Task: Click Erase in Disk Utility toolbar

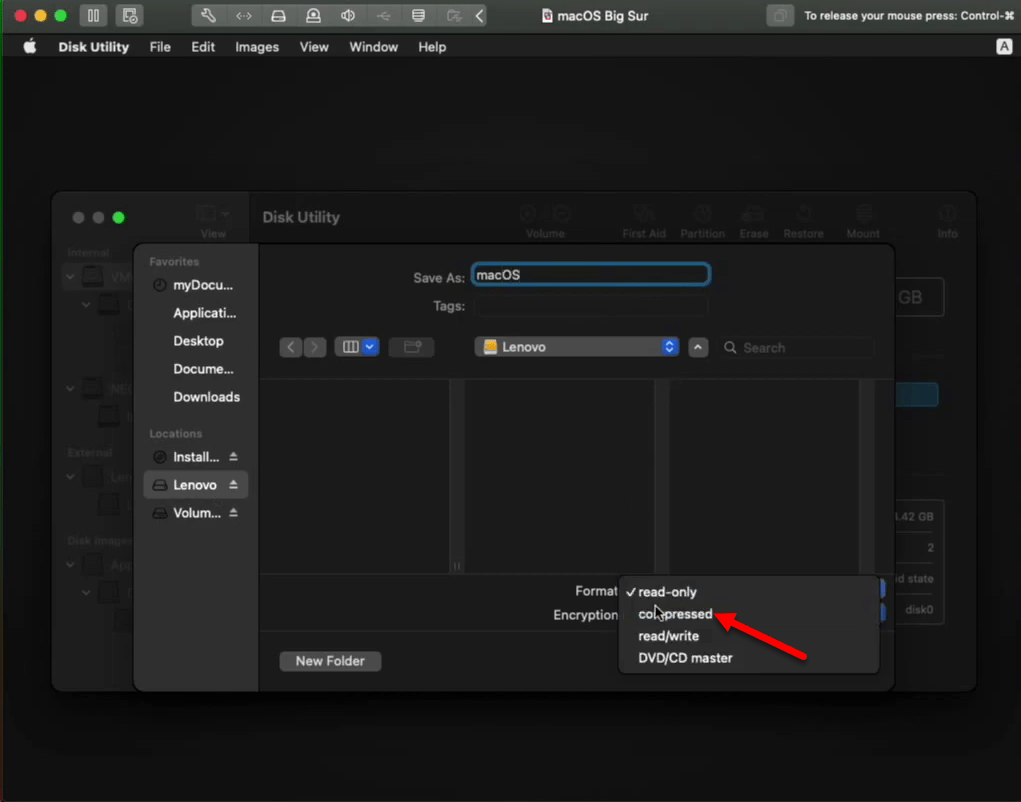Action: click(753, 221)
